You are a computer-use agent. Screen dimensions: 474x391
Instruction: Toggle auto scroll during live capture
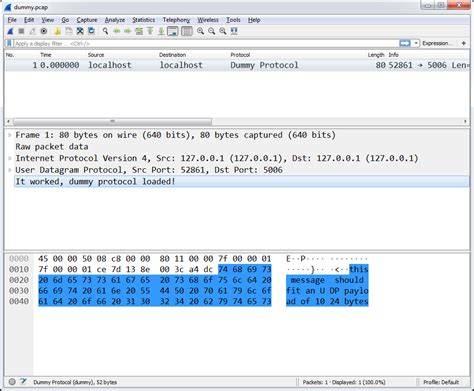click(173, 31)
